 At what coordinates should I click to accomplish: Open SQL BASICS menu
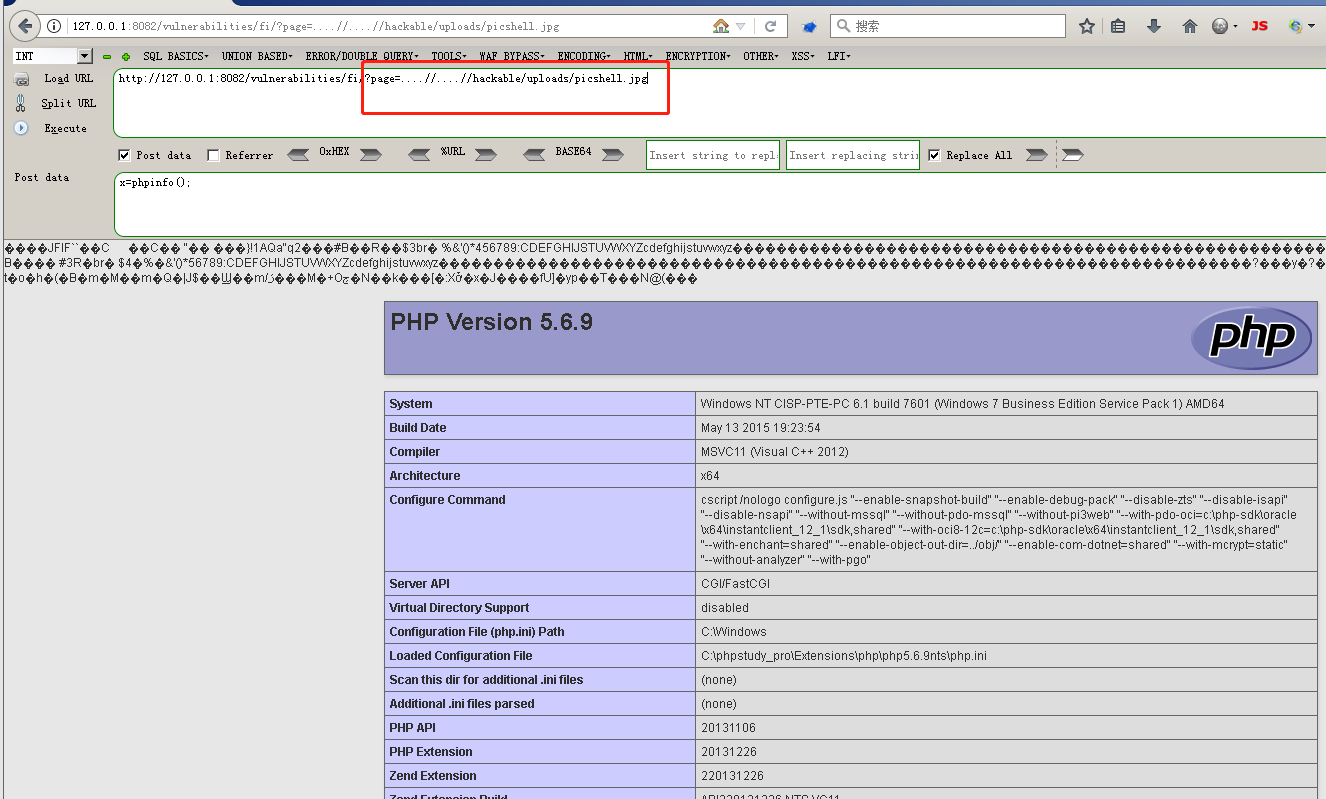tap(175, 57)
